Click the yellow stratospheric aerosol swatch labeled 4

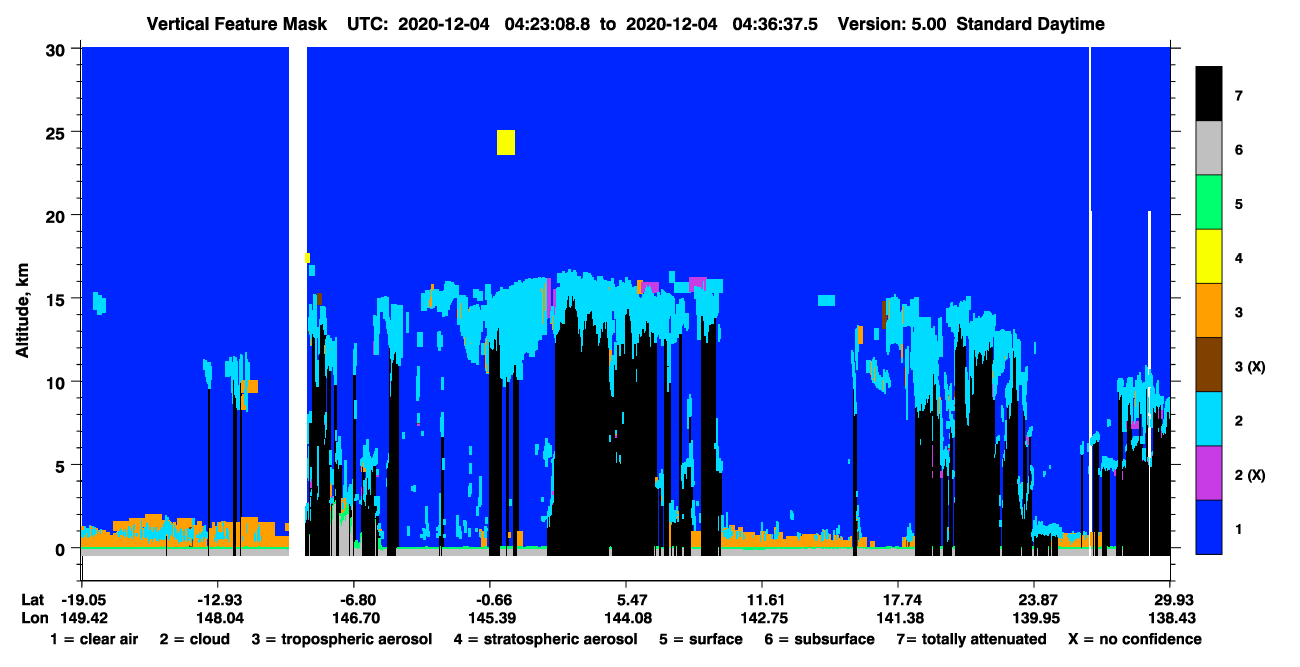click(x=1209, y=256)
